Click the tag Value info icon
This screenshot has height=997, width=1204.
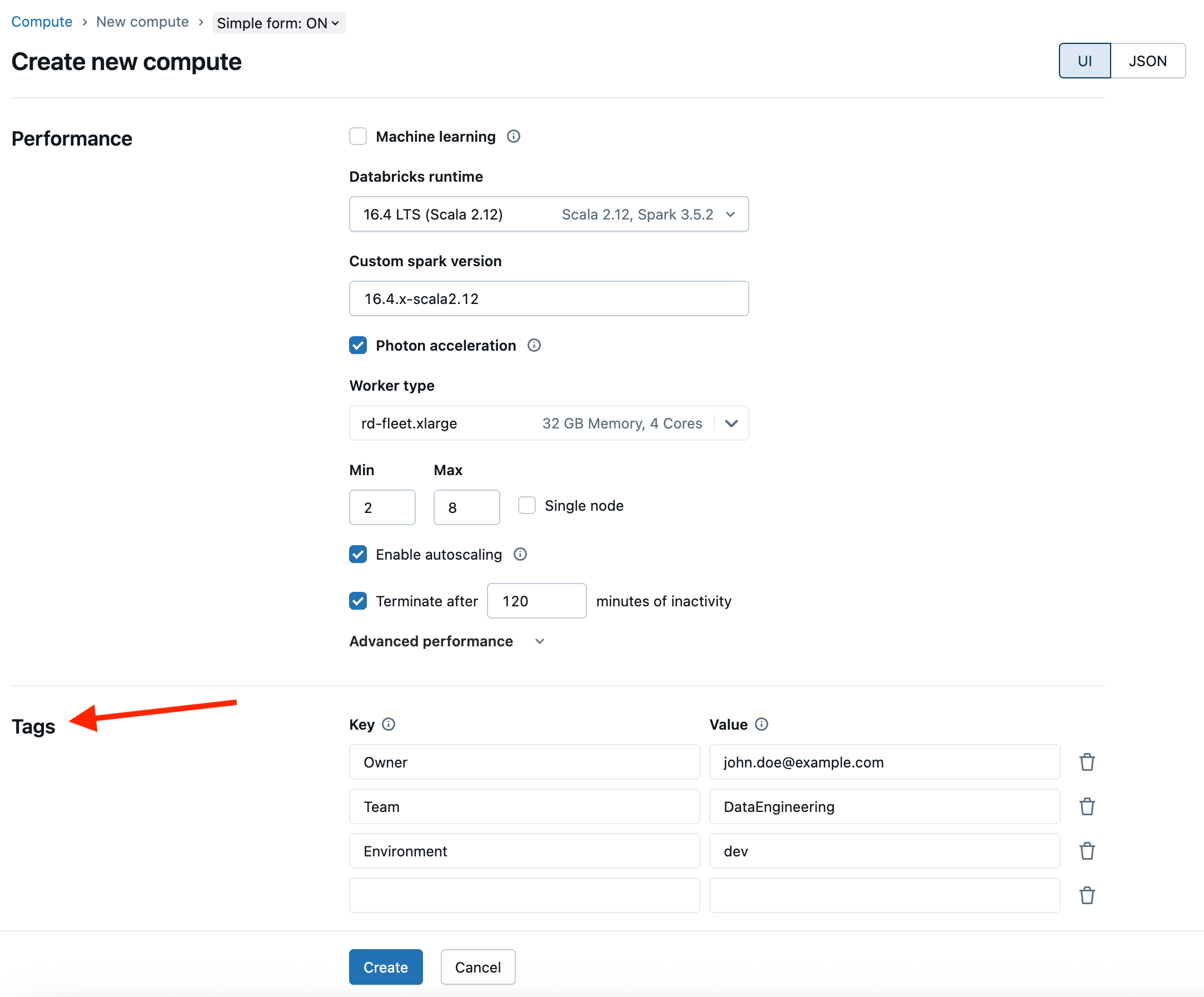762,724
